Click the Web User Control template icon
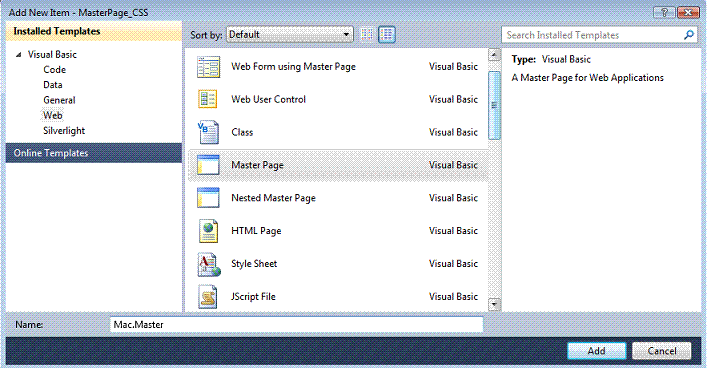This screenshot has width=707, height=368. click(x=208, y=99)
